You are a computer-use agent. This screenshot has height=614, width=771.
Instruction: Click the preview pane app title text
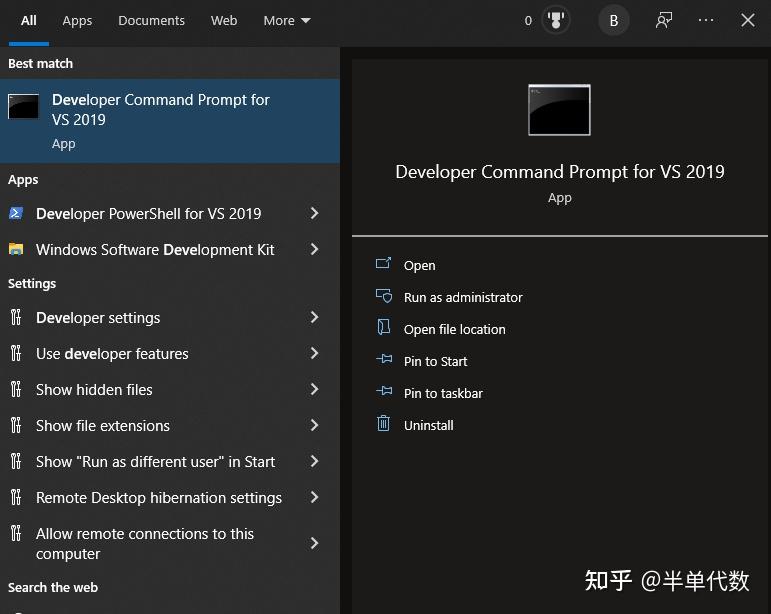560,172
